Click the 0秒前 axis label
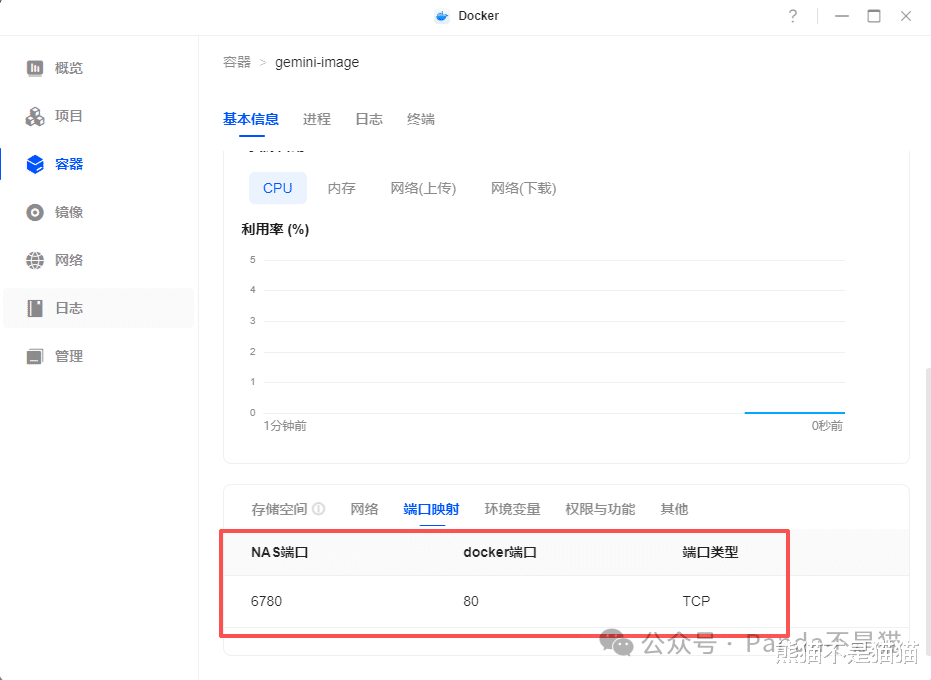Image resolution: width=931 pixels, height=680 pixels. click(827, 426)
